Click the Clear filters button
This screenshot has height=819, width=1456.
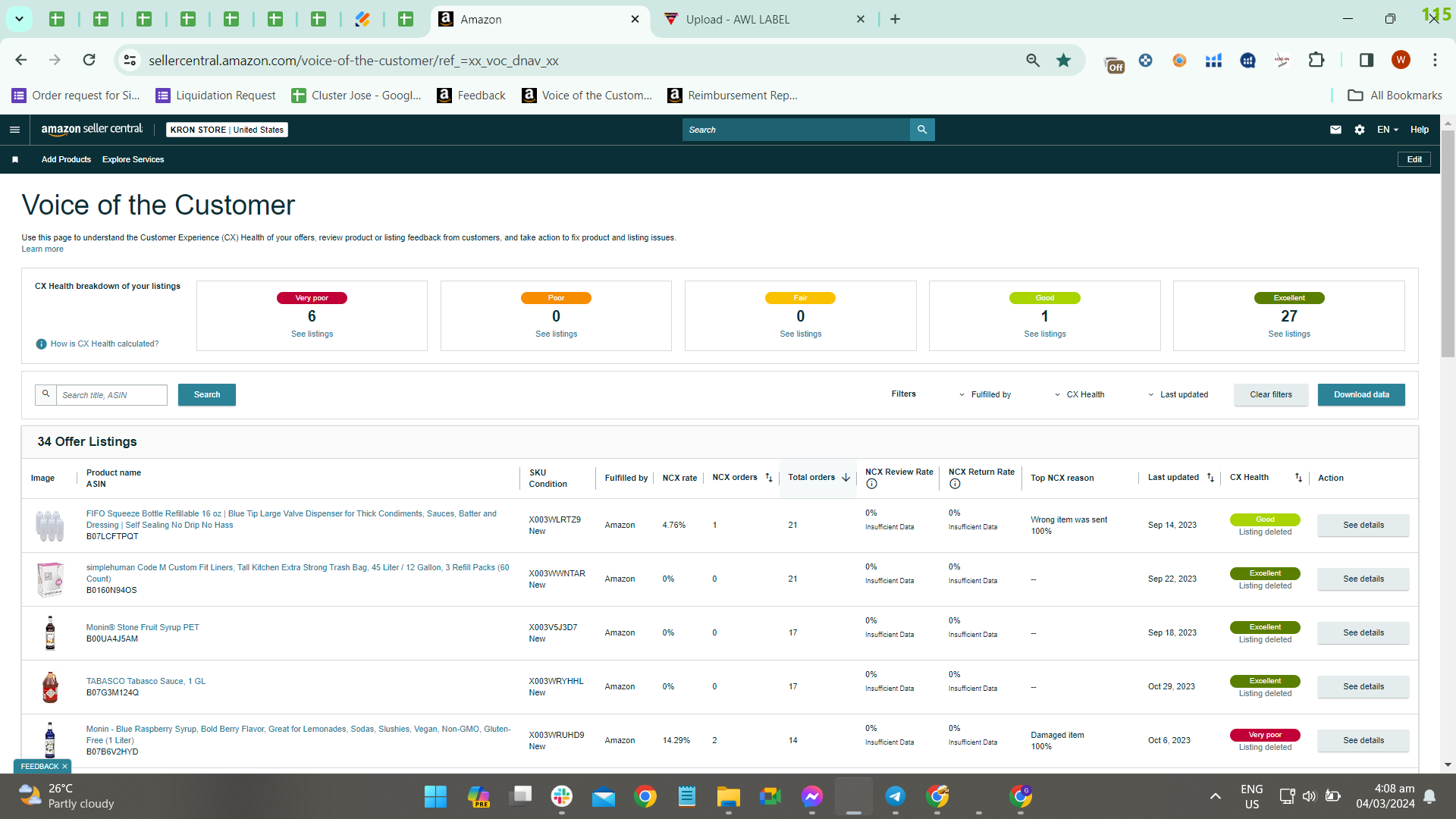click(1271, 394)
